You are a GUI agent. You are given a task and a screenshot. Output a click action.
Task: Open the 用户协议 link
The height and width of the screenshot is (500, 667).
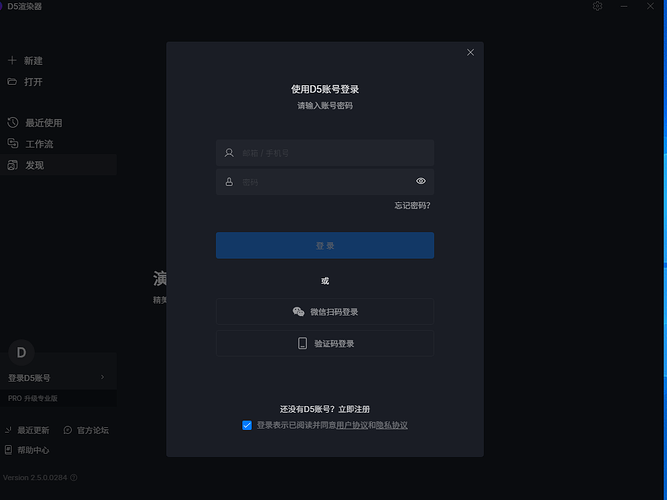(x=352, y=425)
